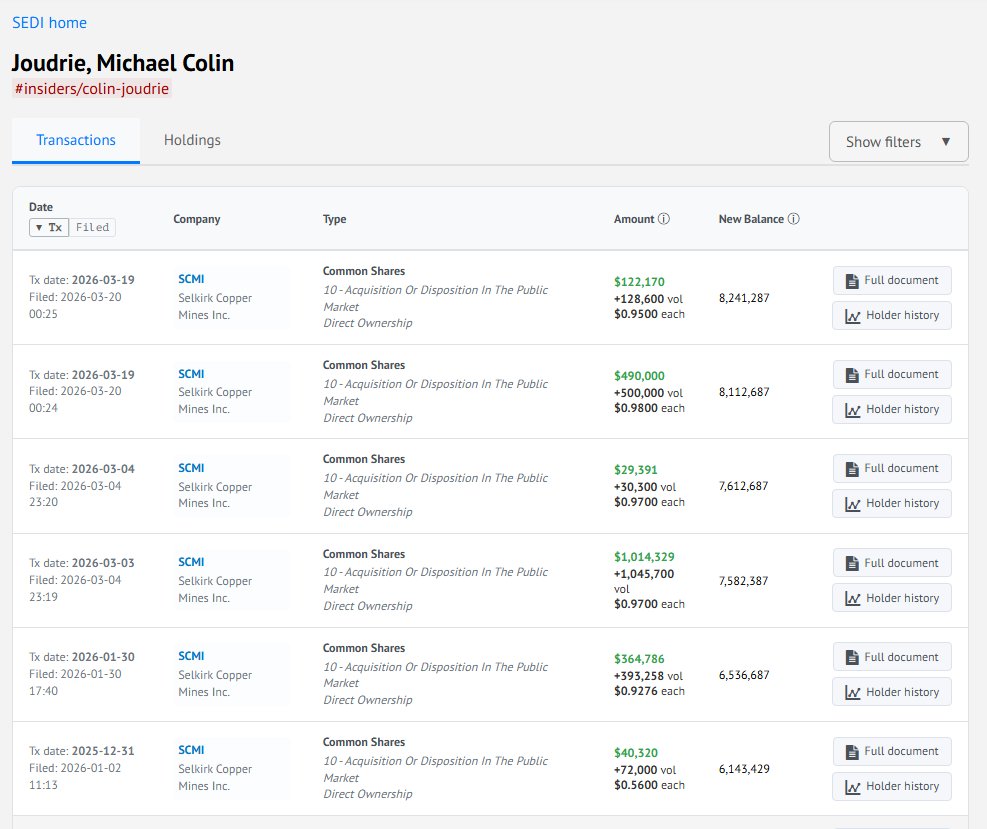
Task: Click the $0.5600 each price
Action: point(649,785)
